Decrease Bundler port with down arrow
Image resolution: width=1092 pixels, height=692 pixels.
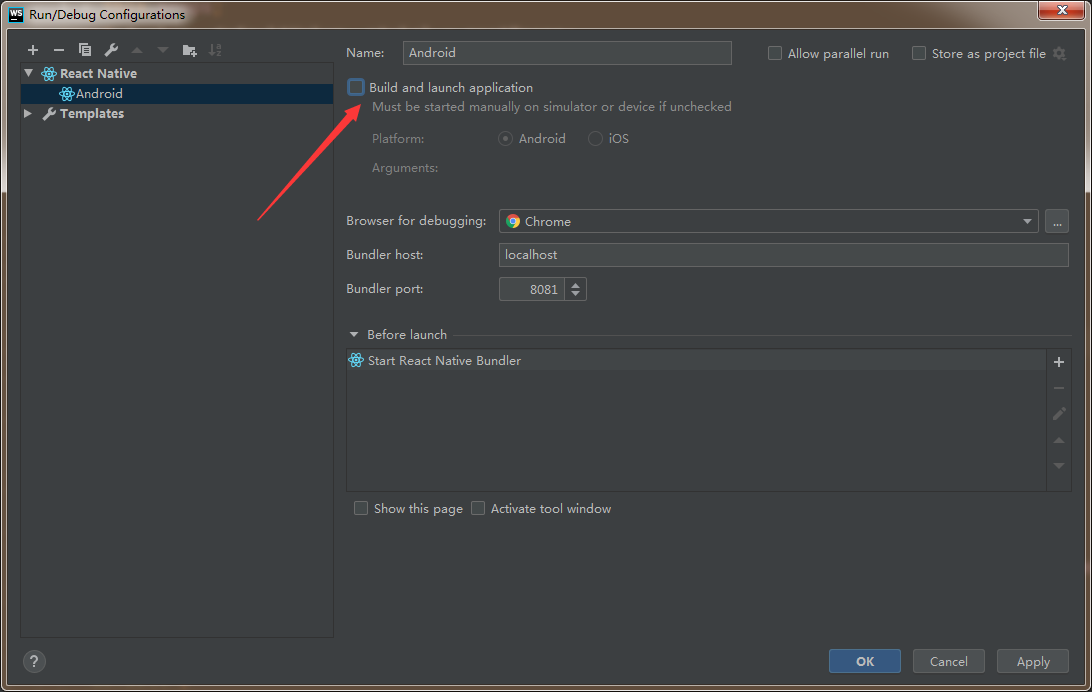coord(575,294)
